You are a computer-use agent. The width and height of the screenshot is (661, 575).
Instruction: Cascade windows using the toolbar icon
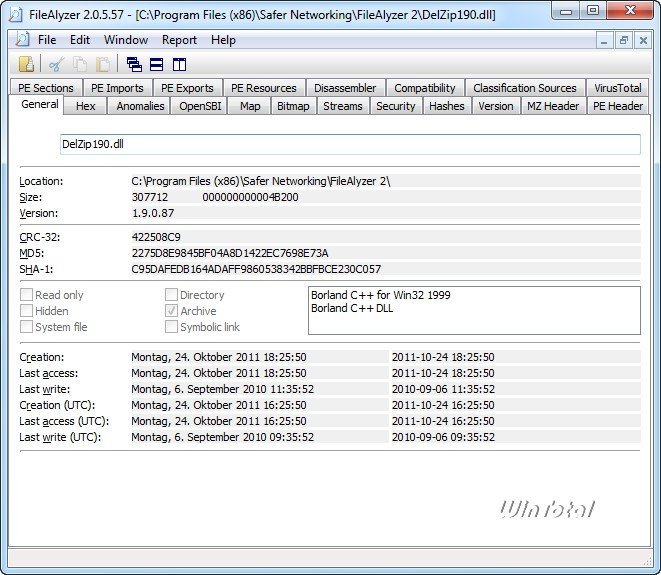tap(134, 64)
